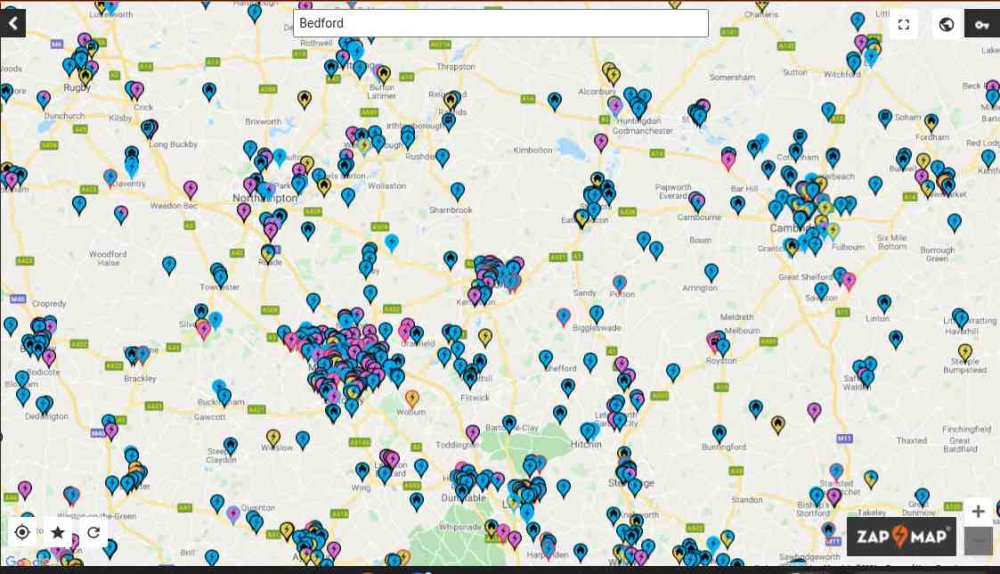Screen dimensions: 1000x574
Task: Select the pink pin above Toddington
Action: pos(473,434)
